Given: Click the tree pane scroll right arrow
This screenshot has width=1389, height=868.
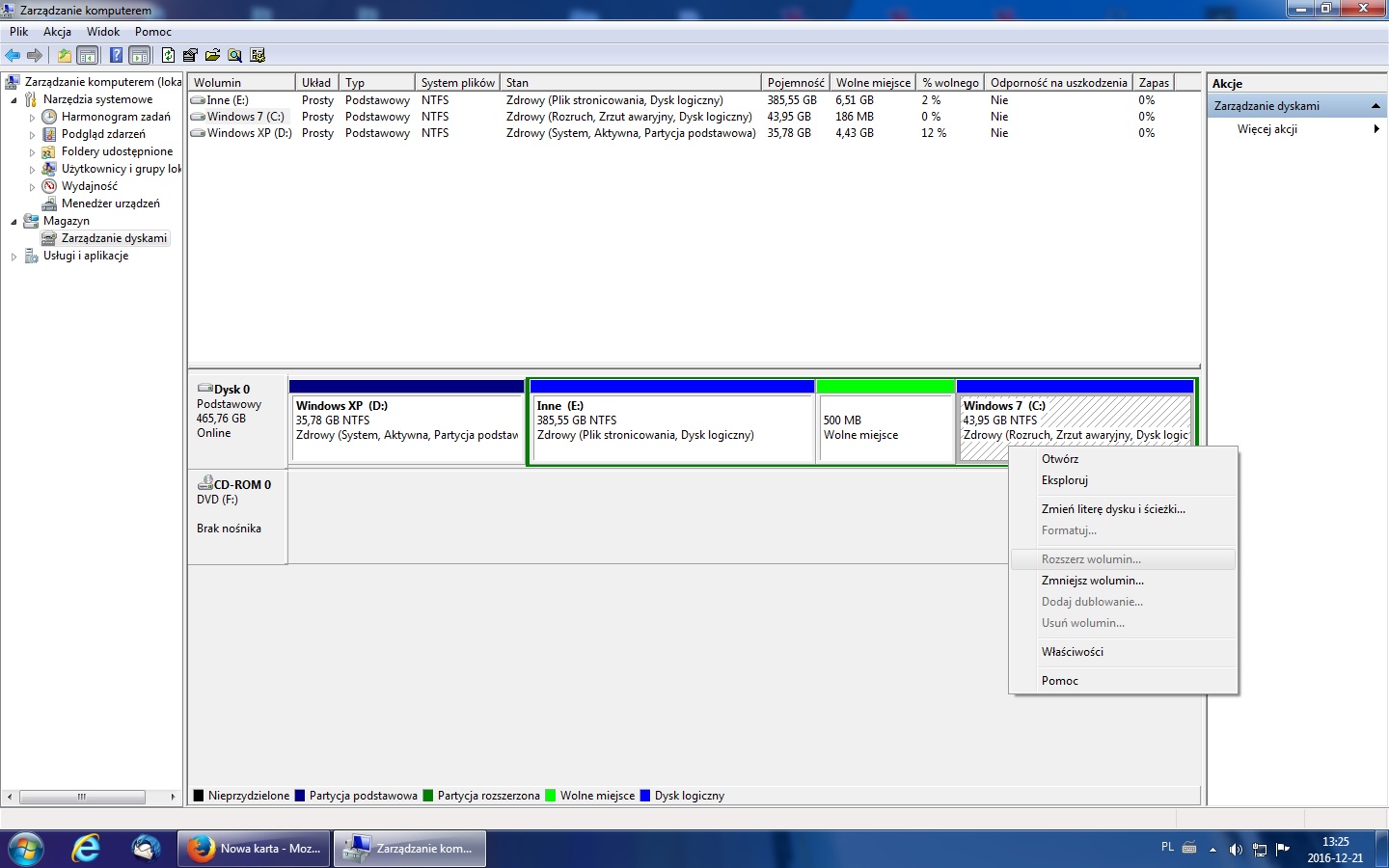Looking at the screenshot, I should [173, 797].
